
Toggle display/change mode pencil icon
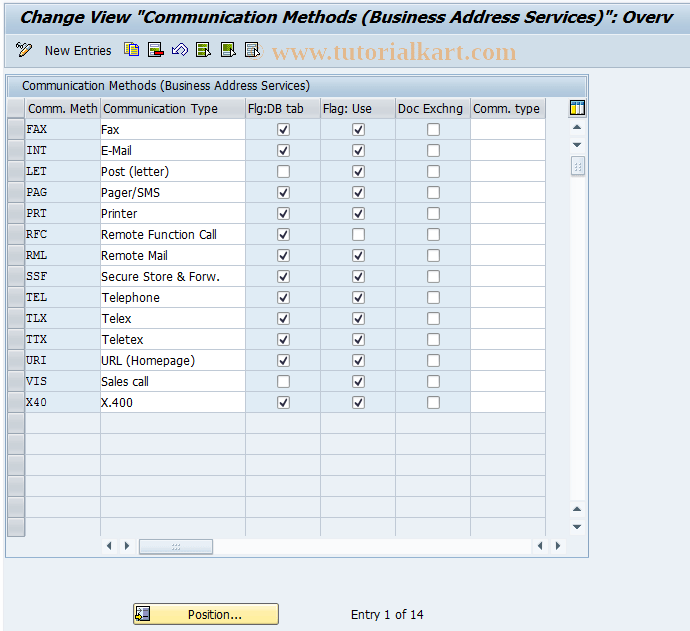[x=23, y=50]
